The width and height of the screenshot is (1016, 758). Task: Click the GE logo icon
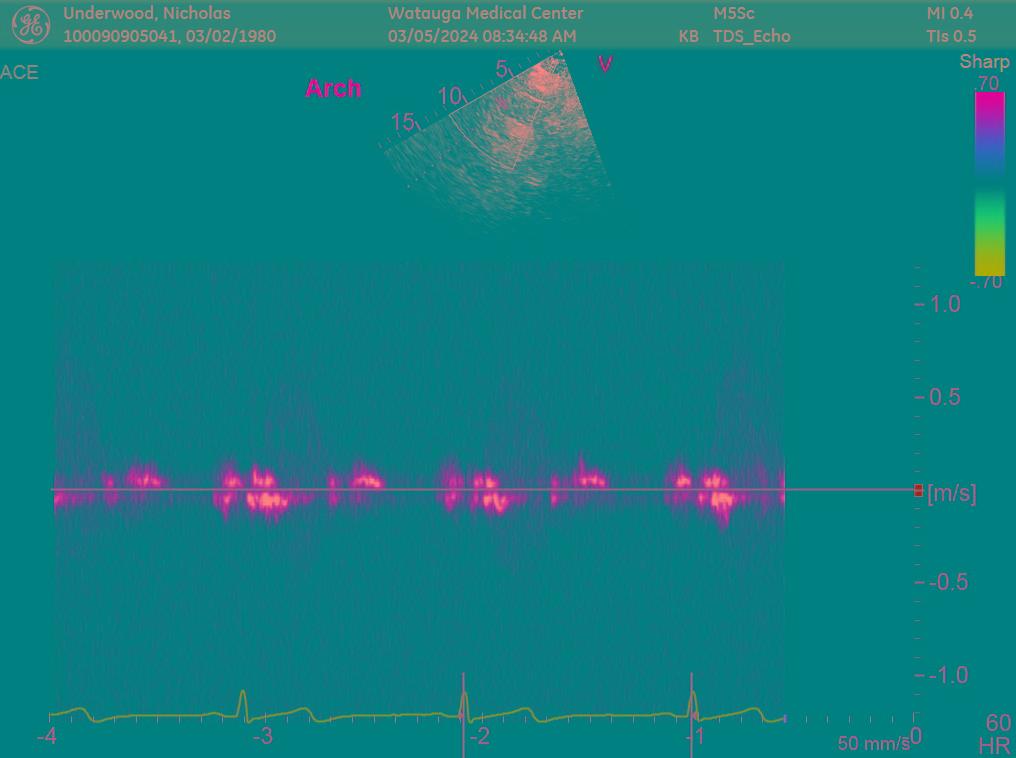pyautogui.click(x=30, y=25)
